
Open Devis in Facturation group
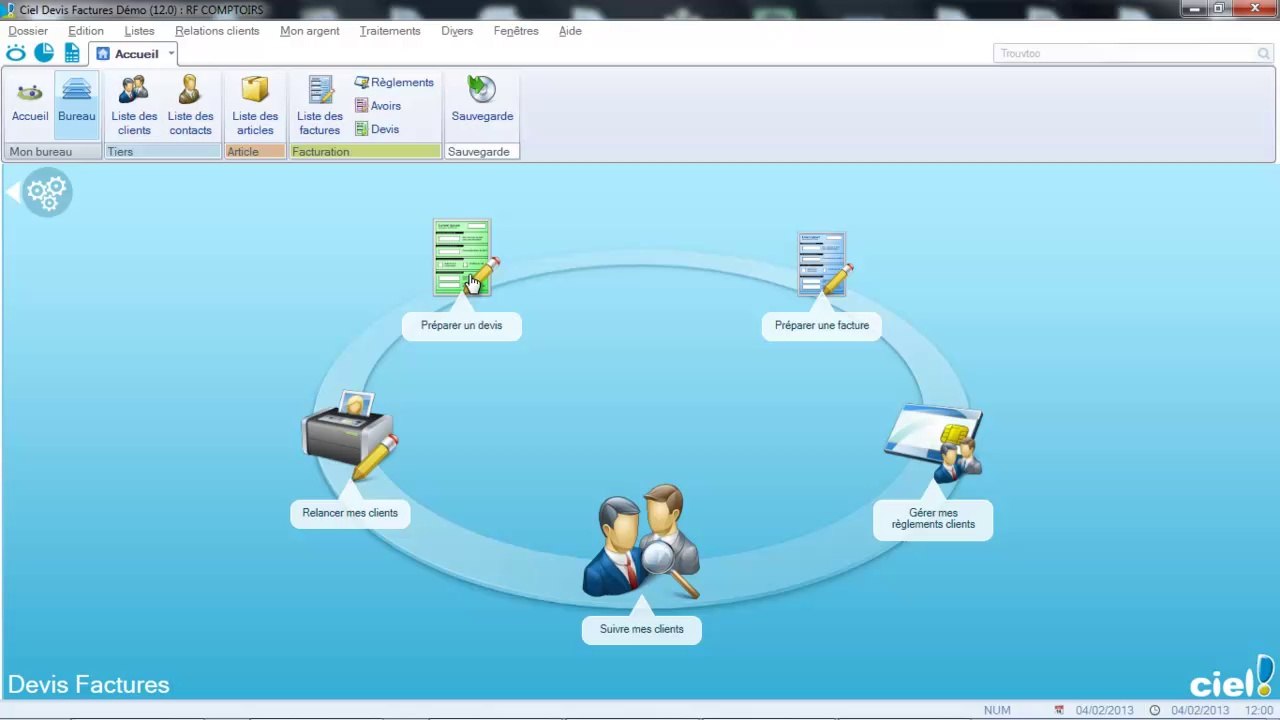pyautogui.click(x=377, y=129)
